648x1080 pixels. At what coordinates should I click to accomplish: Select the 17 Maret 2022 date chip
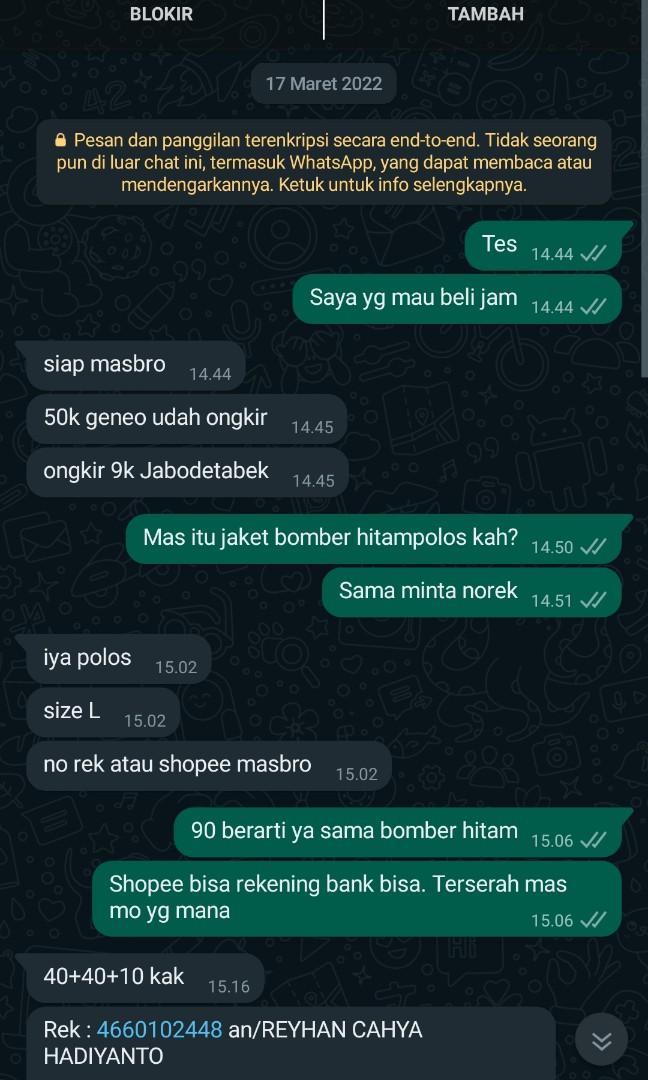324,84
